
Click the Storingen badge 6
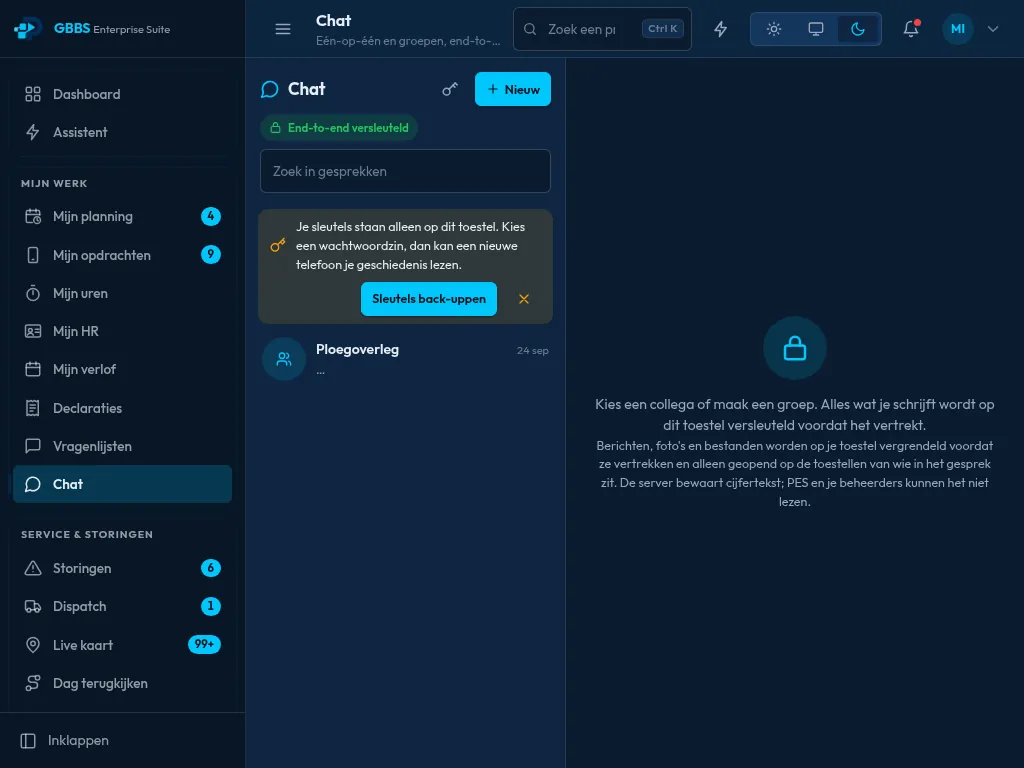[x=210, y=568]
